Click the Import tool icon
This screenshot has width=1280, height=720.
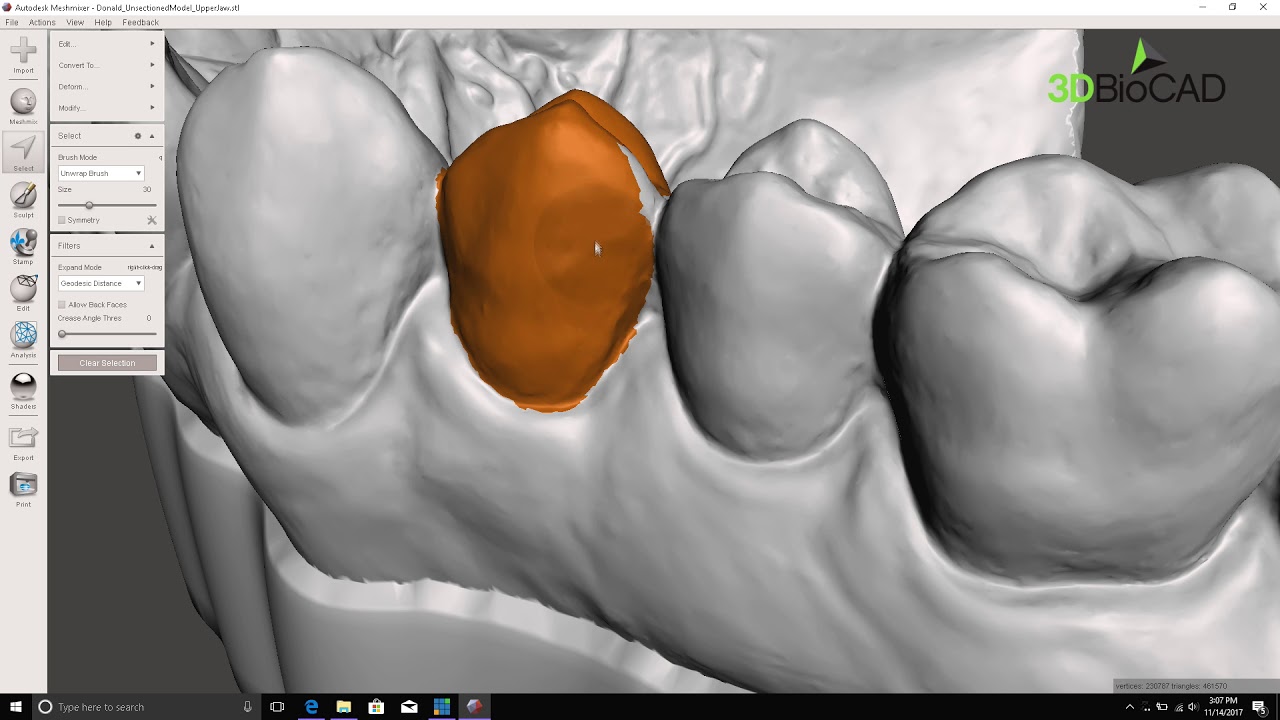click(23, 50)
